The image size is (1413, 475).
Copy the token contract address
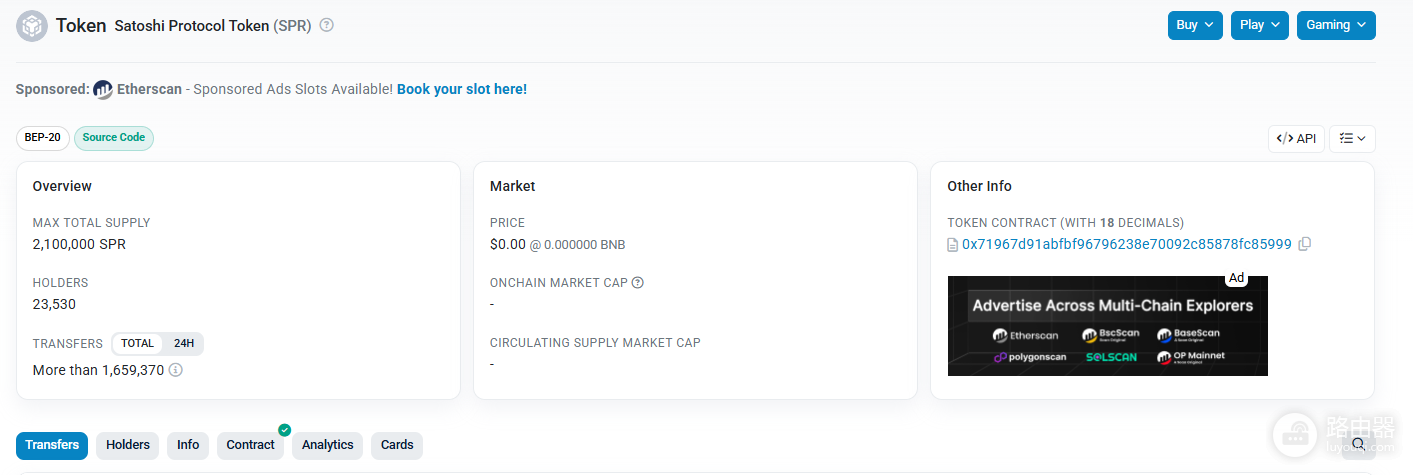tap(1304, 244)
